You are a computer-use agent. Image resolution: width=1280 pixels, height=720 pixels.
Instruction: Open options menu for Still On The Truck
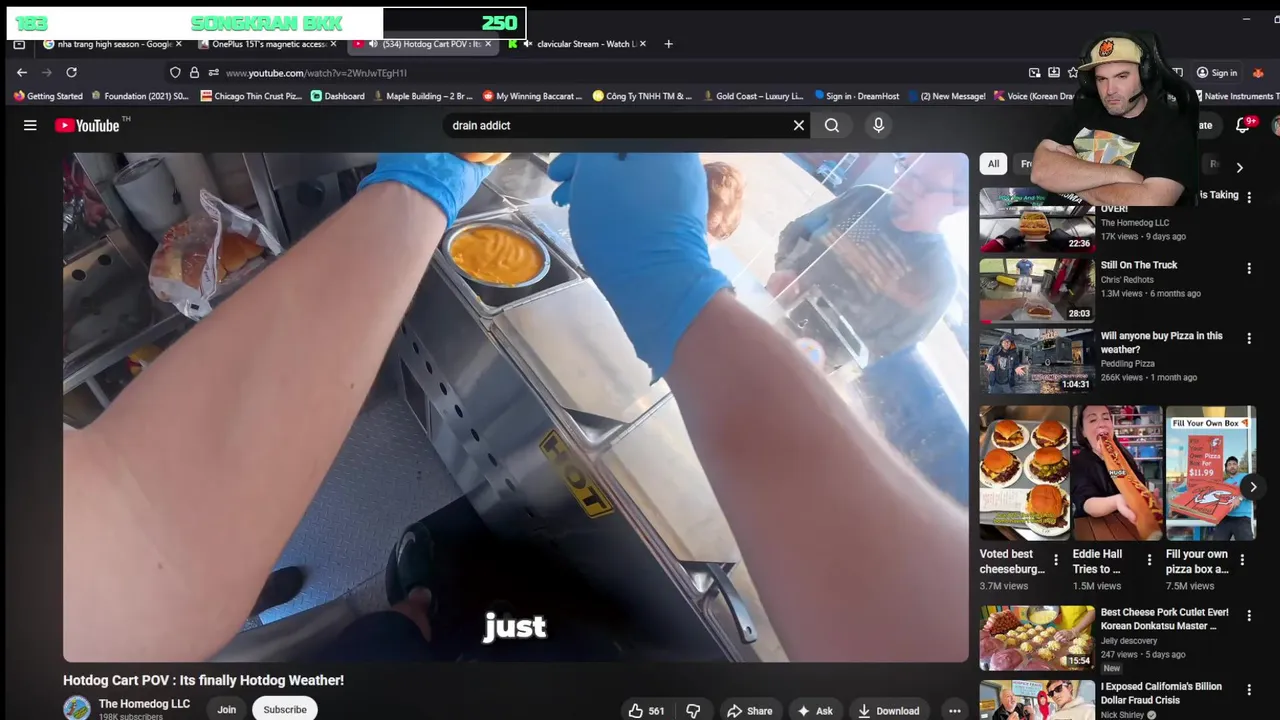[x=1249, y=268]
